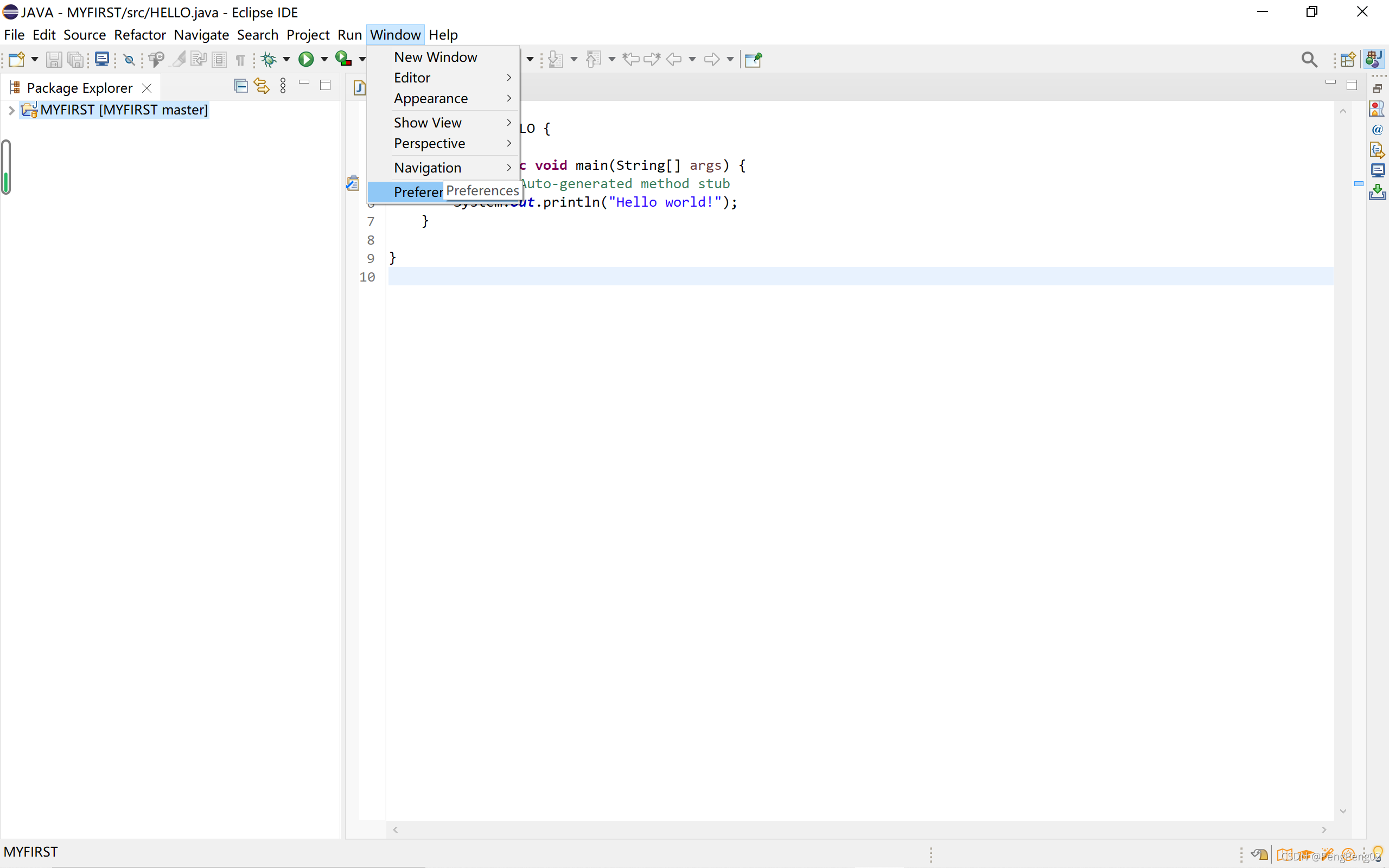Click the Run with Coverage icon
The height and width of the screenshot is (868, 1389).
pos(343,59)
